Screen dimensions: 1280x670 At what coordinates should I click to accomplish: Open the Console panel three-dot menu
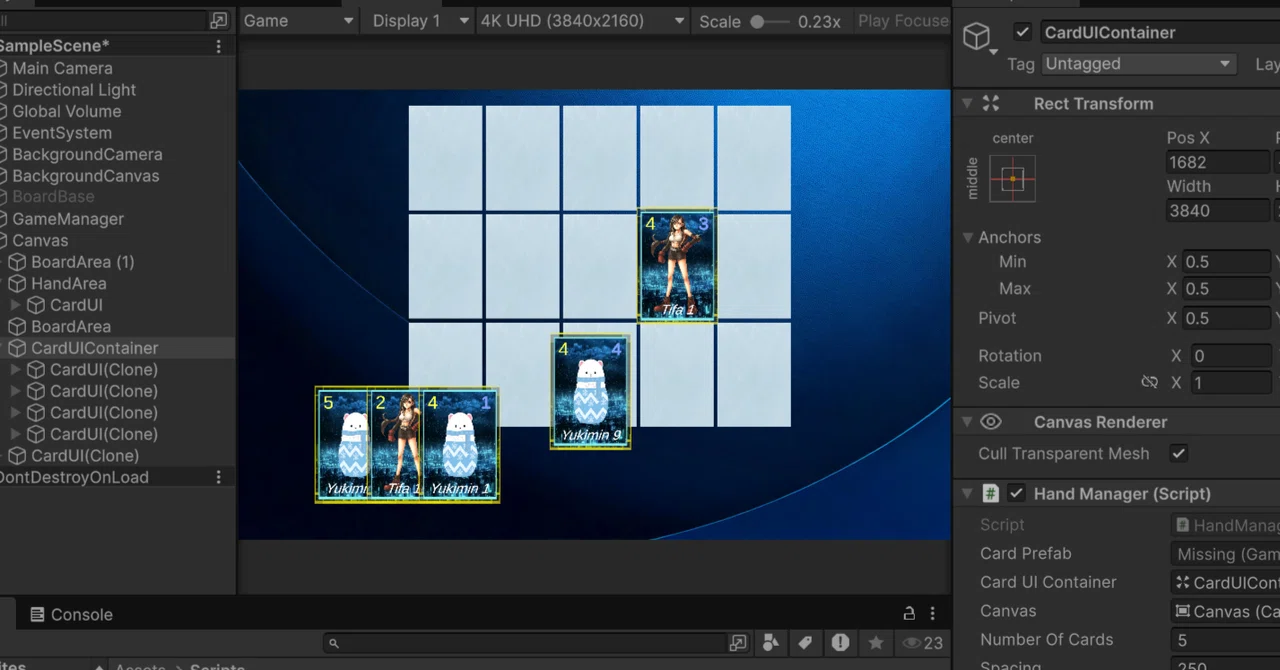[933, 613]
